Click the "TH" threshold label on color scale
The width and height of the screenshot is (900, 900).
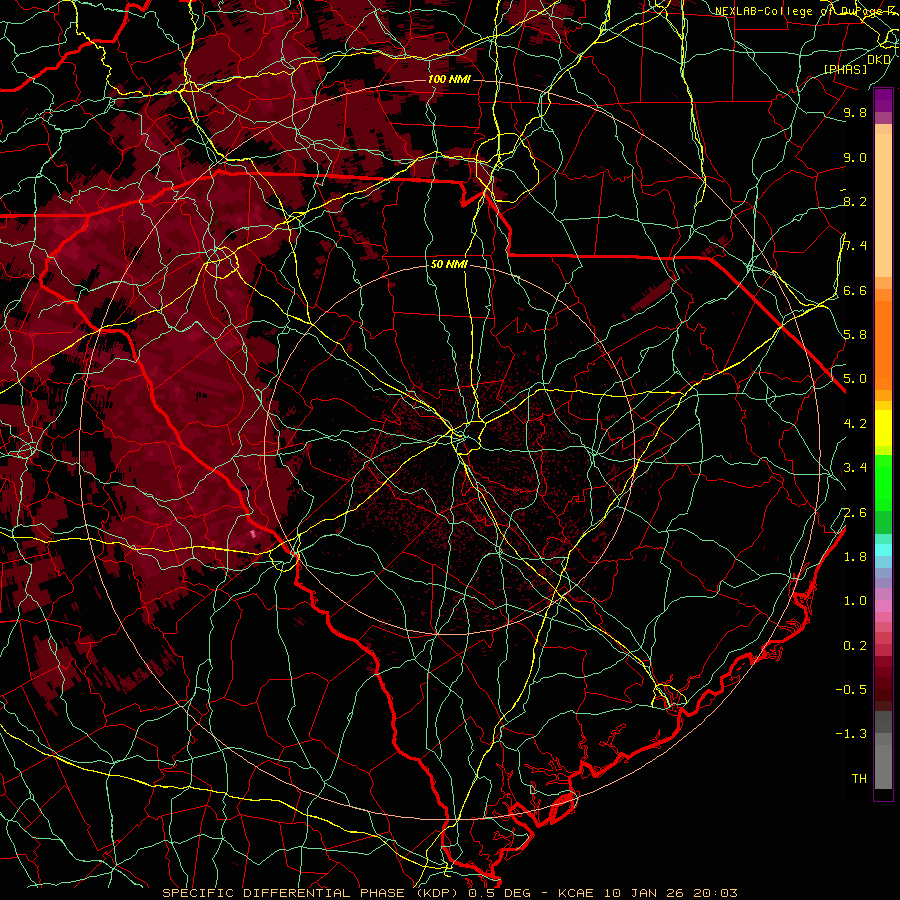pyautogui.click(x=859, y=778)
